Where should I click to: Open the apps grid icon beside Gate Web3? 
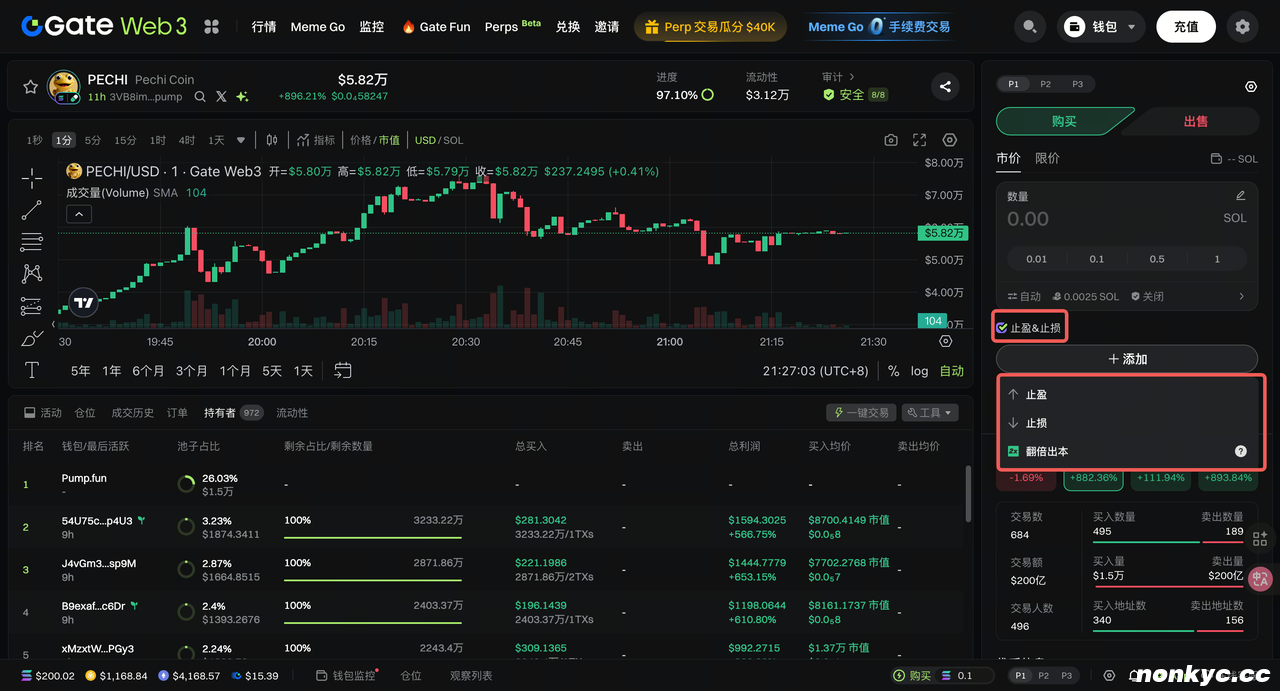[x=211, y=27]
